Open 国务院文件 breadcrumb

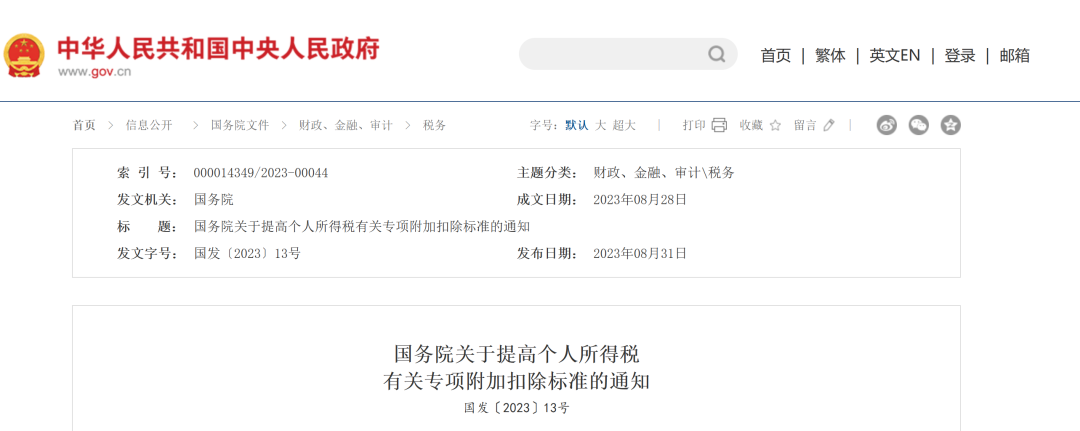click(240, 125)
